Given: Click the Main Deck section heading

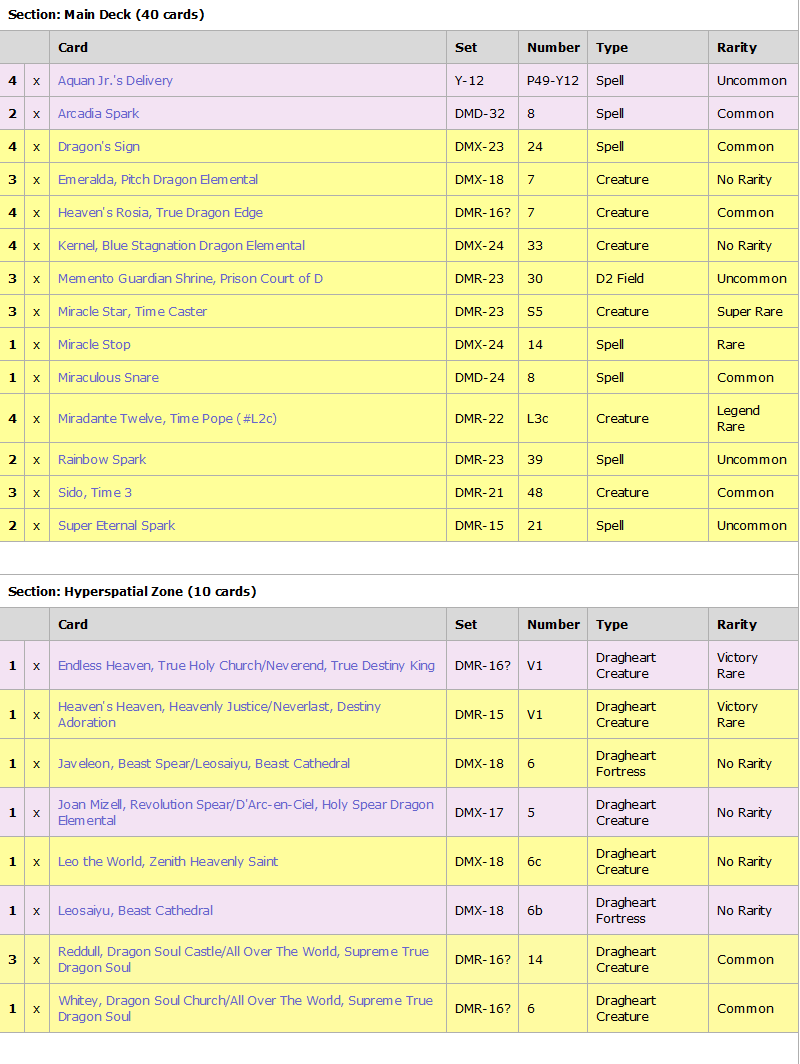Looking at the screenshot, I should (106, 14).
